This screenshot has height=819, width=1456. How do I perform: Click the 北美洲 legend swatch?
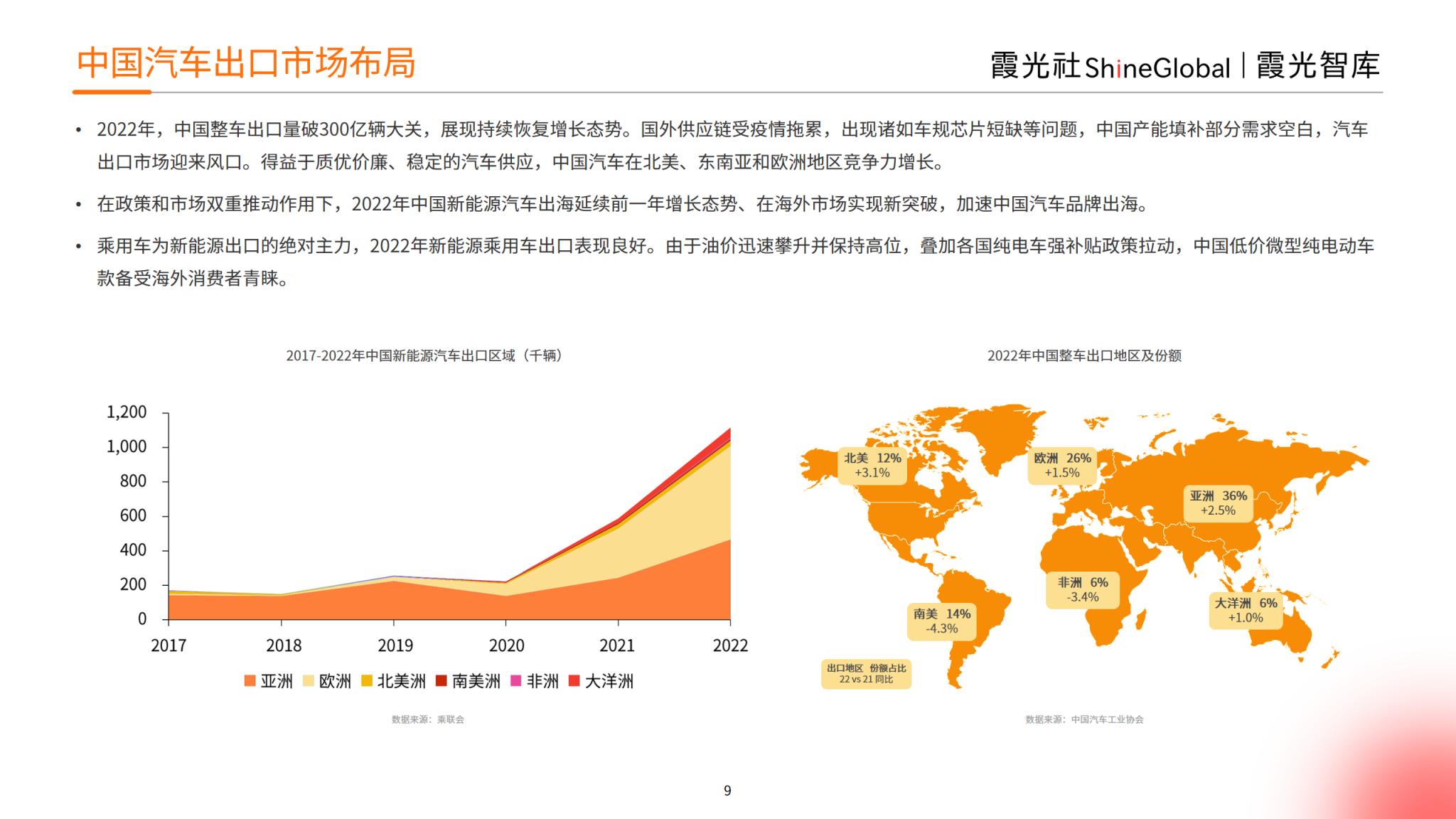(x=367, y=681)
